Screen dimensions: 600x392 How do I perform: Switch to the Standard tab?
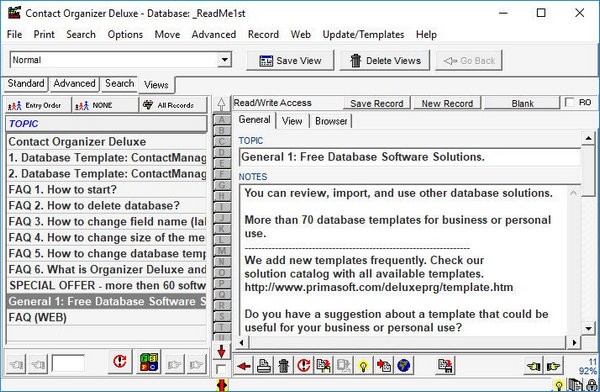26,83
